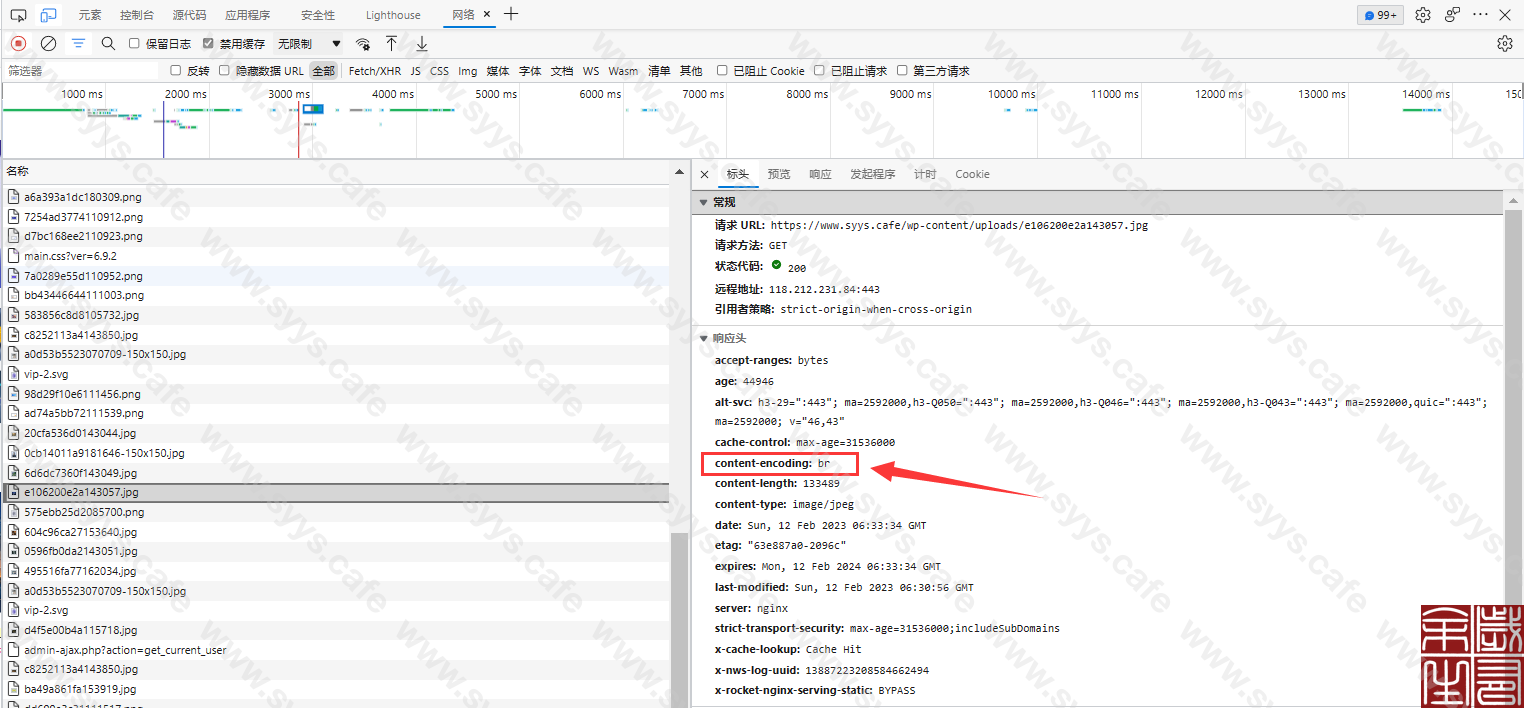Click the add new tool plus icon
The height and width of the screenshot is (708, 1524).
(511, 14)
